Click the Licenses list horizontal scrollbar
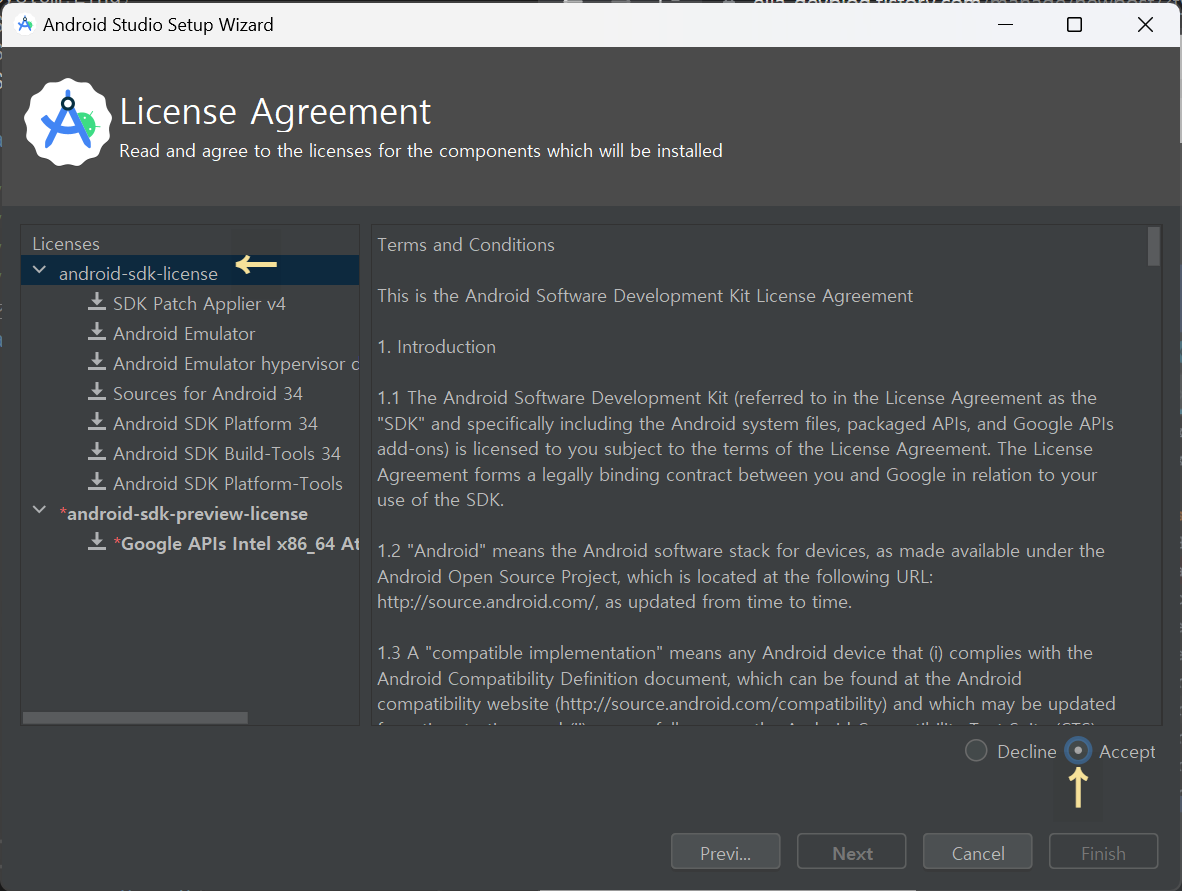Image resolution: width=1182 pixels, height=891 pixels. click(x=135, y=718)
